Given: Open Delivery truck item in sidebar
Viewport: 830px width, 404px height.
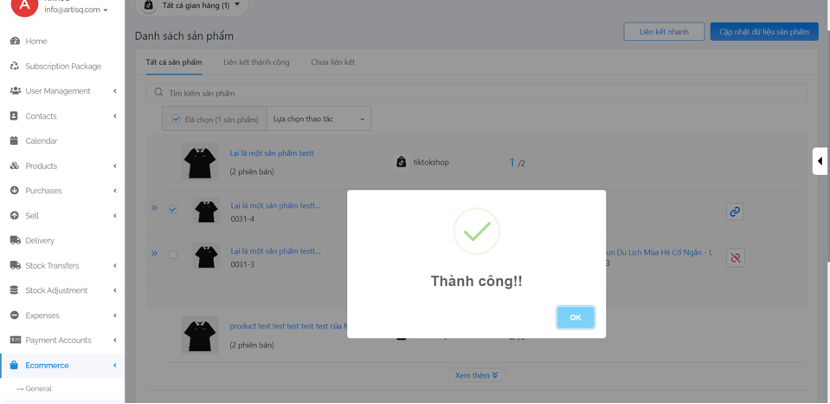Looking at the screenshot, I should [x=40, y=240].
